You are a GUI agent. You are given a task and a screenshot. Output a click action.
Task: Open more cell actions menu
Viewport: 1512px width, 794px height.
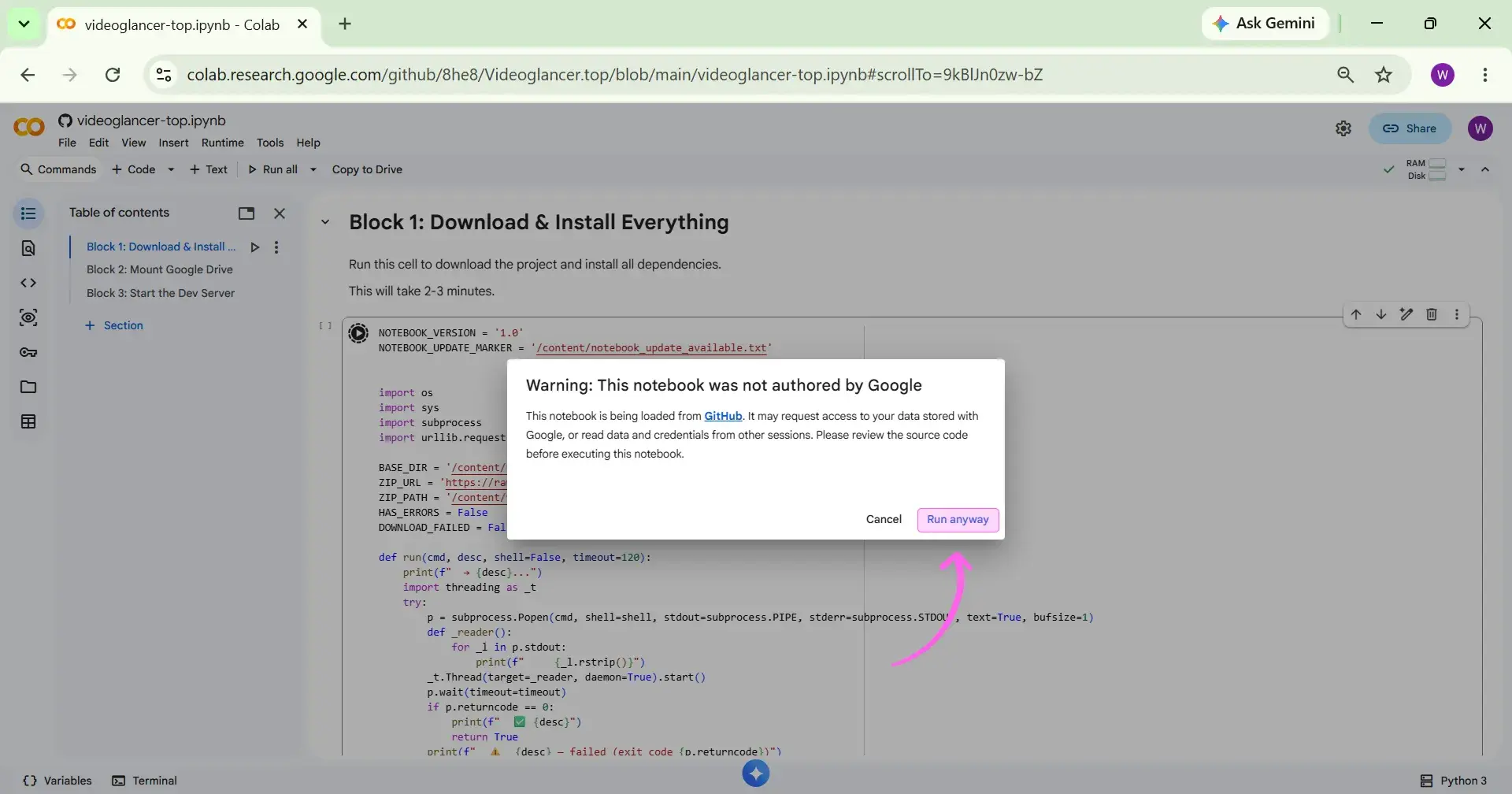pos(1457,314)
